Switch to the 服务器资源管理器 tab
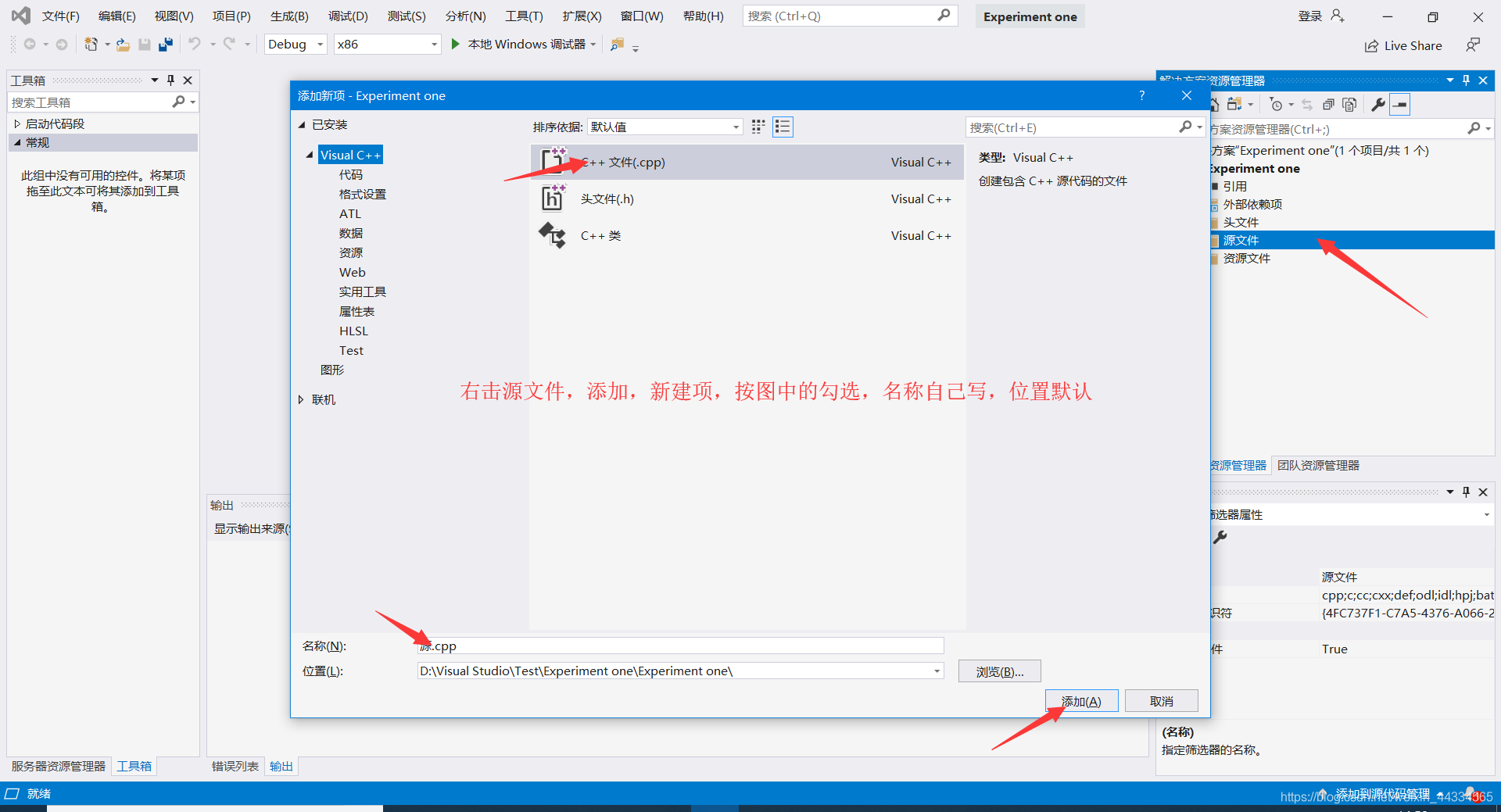 click(x=59, y=766)
